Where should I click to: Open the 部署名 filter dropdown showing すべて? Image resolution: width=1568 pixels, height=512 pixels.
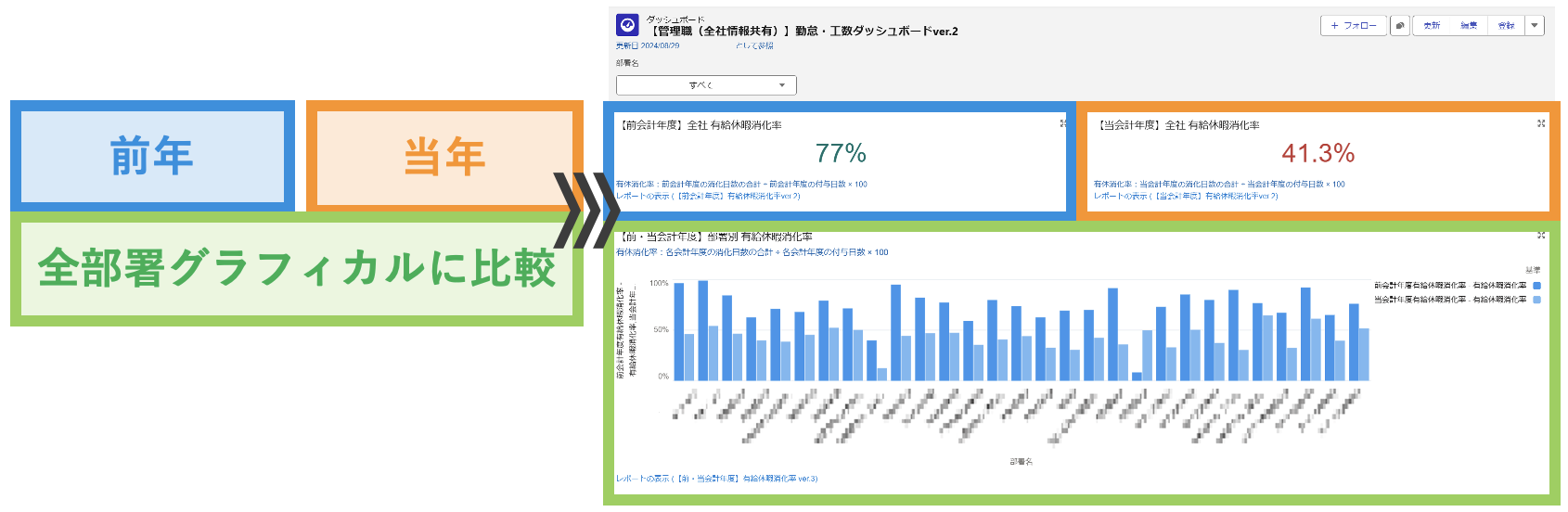[x=706, y=85]
